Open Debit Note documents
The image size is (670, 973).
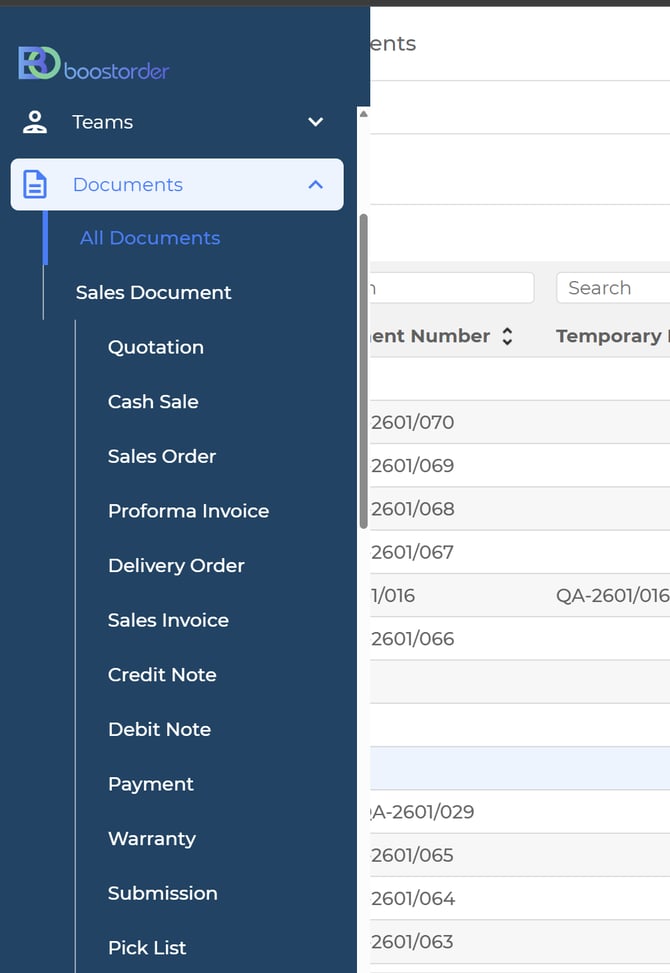159,730
